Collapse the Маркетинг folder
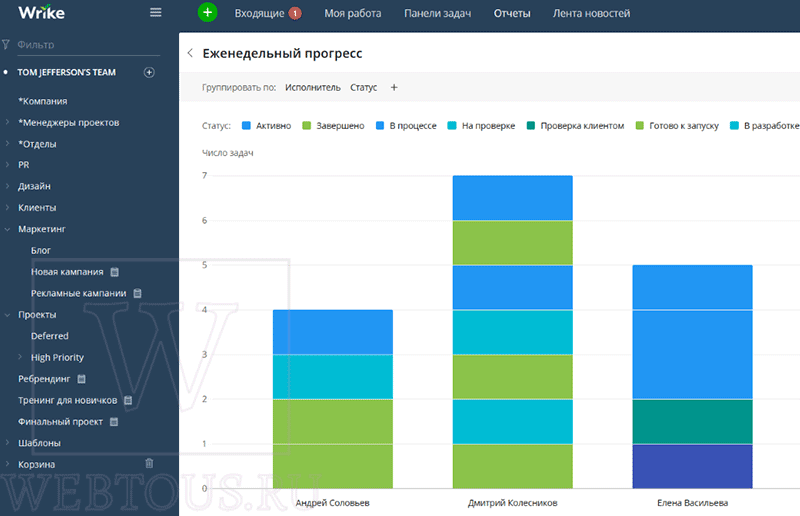The image size is (800, 516). click(x=7, y=229)
